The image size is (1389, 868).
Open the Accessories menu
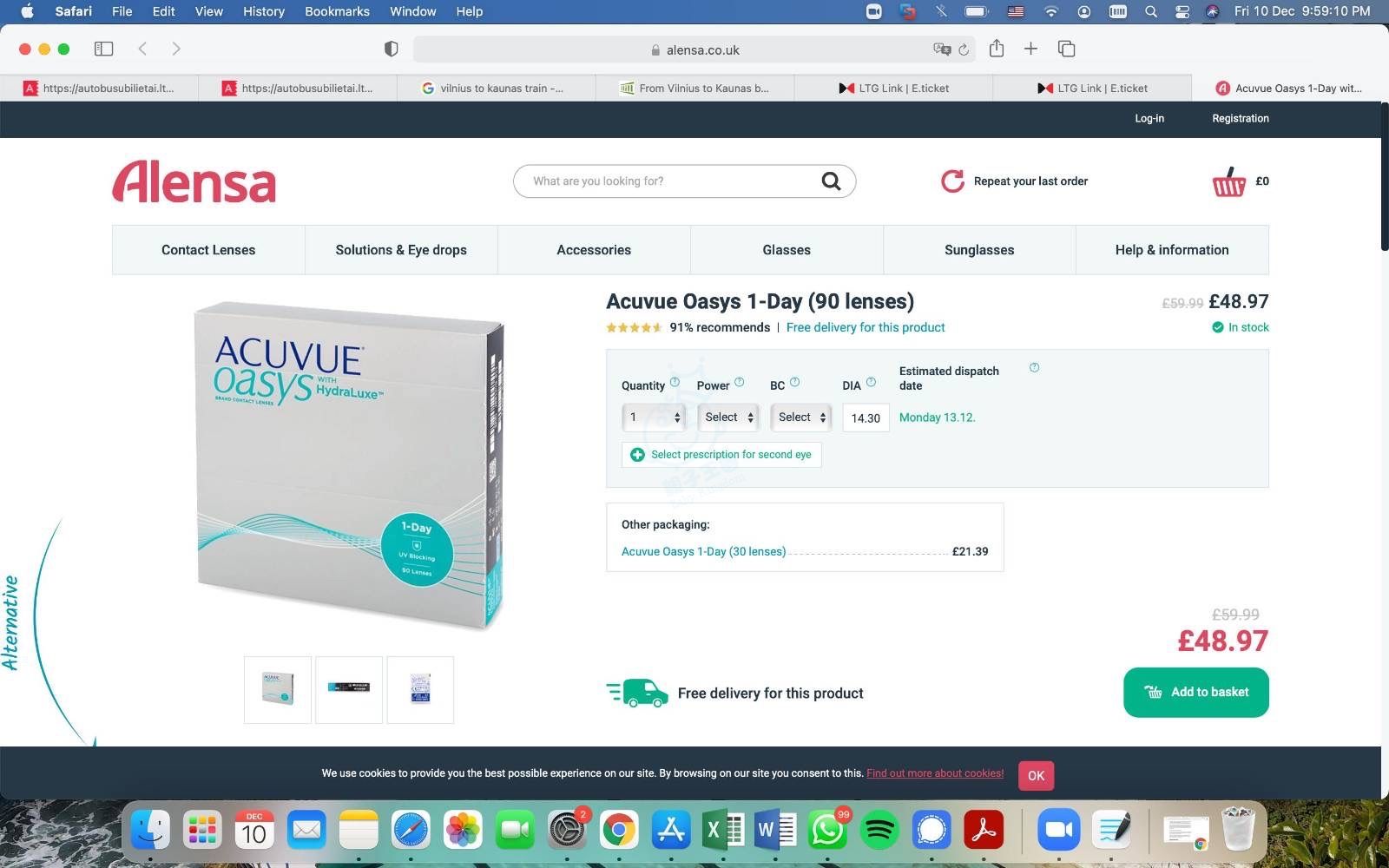(x=594, y=250)
